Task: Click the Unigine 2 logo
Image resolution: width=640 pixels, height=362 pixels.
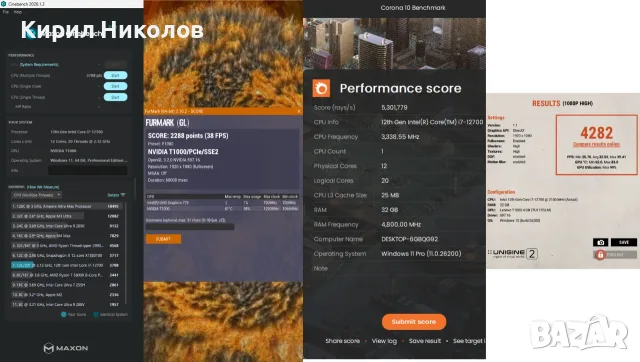Action: point(513,253)
